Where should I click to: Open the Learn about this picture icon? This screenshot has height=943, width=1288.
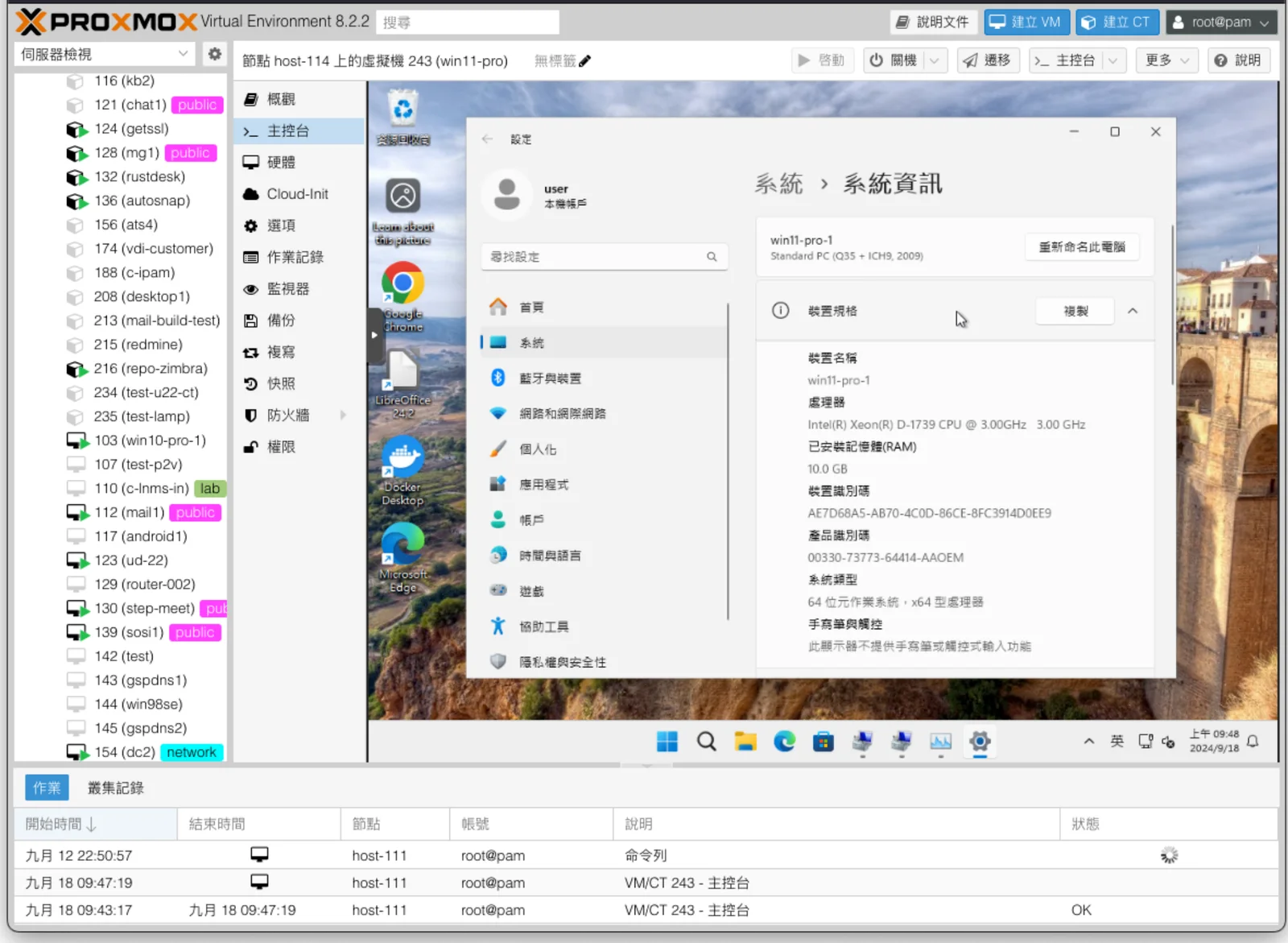[x=403, y=212]
